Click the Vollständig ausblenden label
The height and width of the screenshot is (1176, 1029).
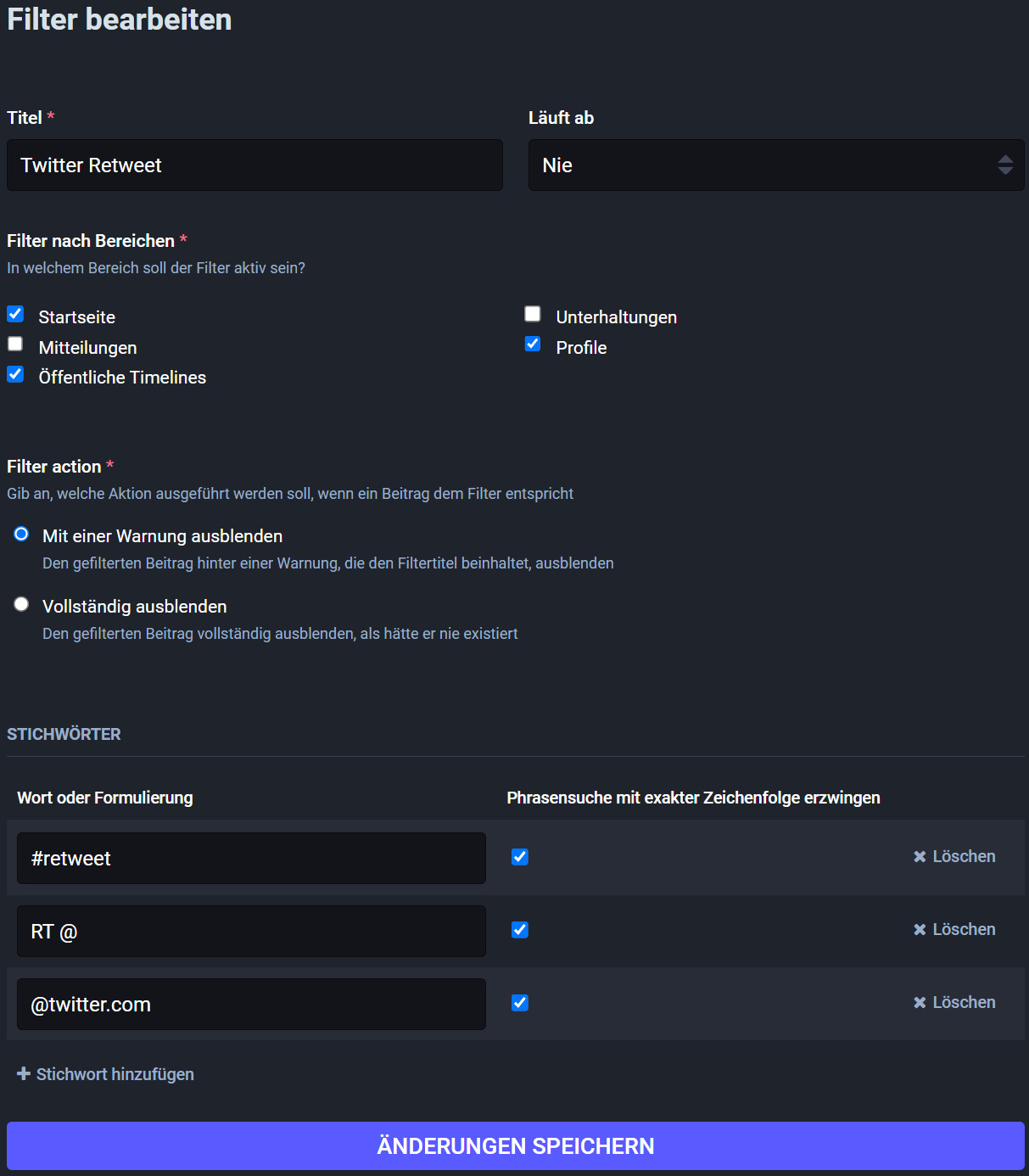pyautogui.click(x=135, y=607)
